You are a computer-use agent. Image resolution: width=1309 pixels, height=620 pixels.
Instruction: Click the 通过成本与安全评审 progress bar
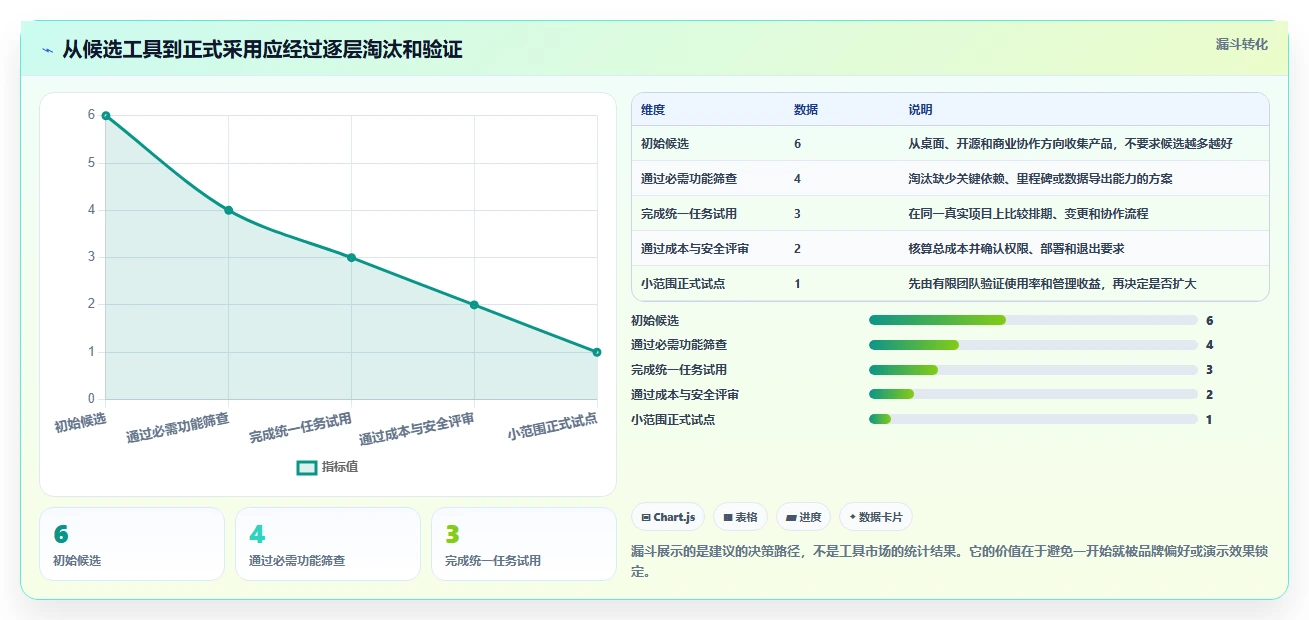click(x=1033, y=395)
